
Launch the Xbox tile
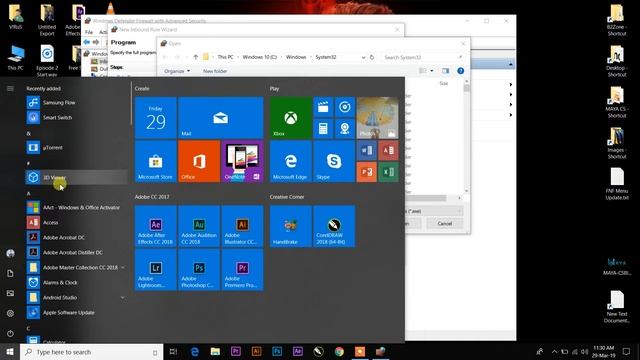[291, 118]
